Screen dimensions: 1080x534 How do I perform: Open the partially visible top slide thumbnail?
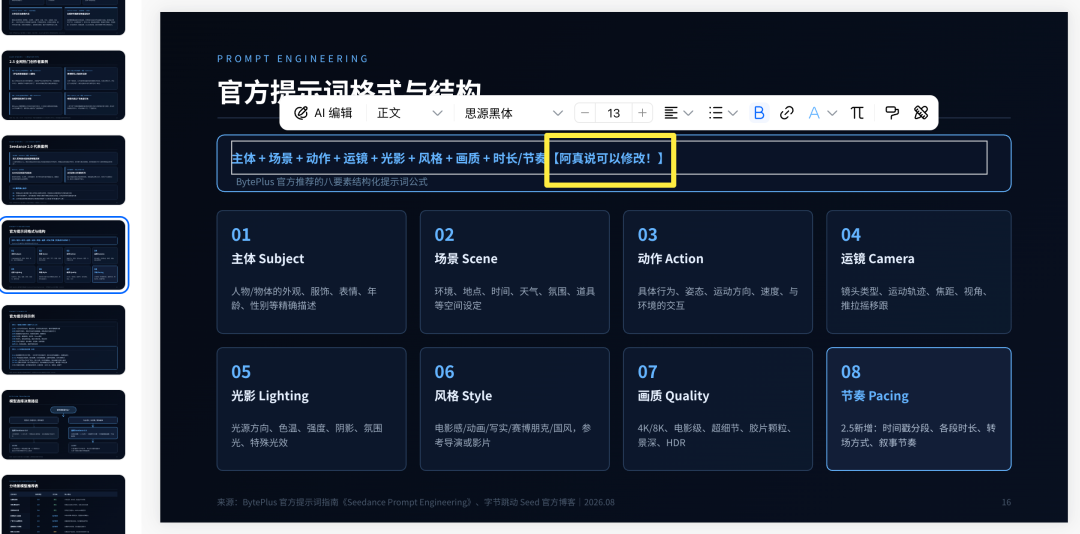(64, 17)
